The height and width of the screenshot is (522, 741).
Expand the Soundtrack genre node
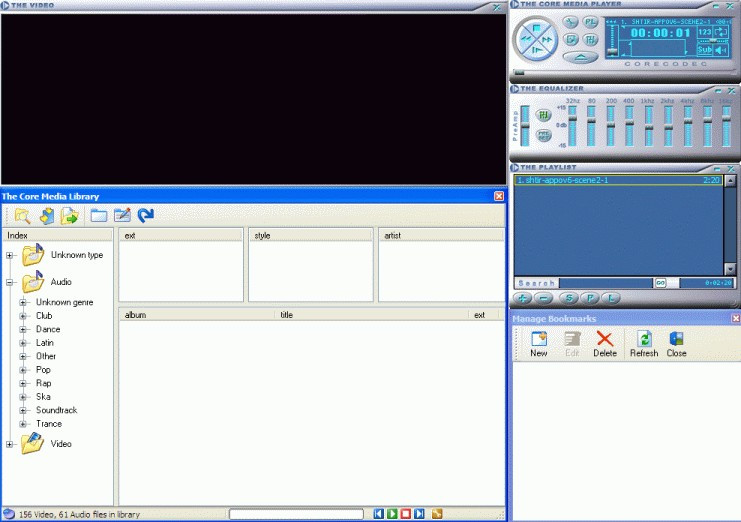click(x=23, y=411)
